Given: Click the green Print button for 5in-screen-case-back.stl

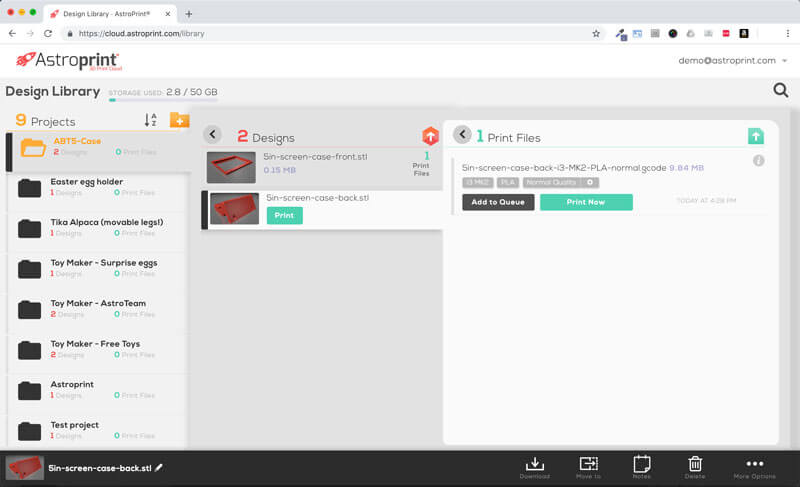Looking at the screenshot, I should [284, 215].
